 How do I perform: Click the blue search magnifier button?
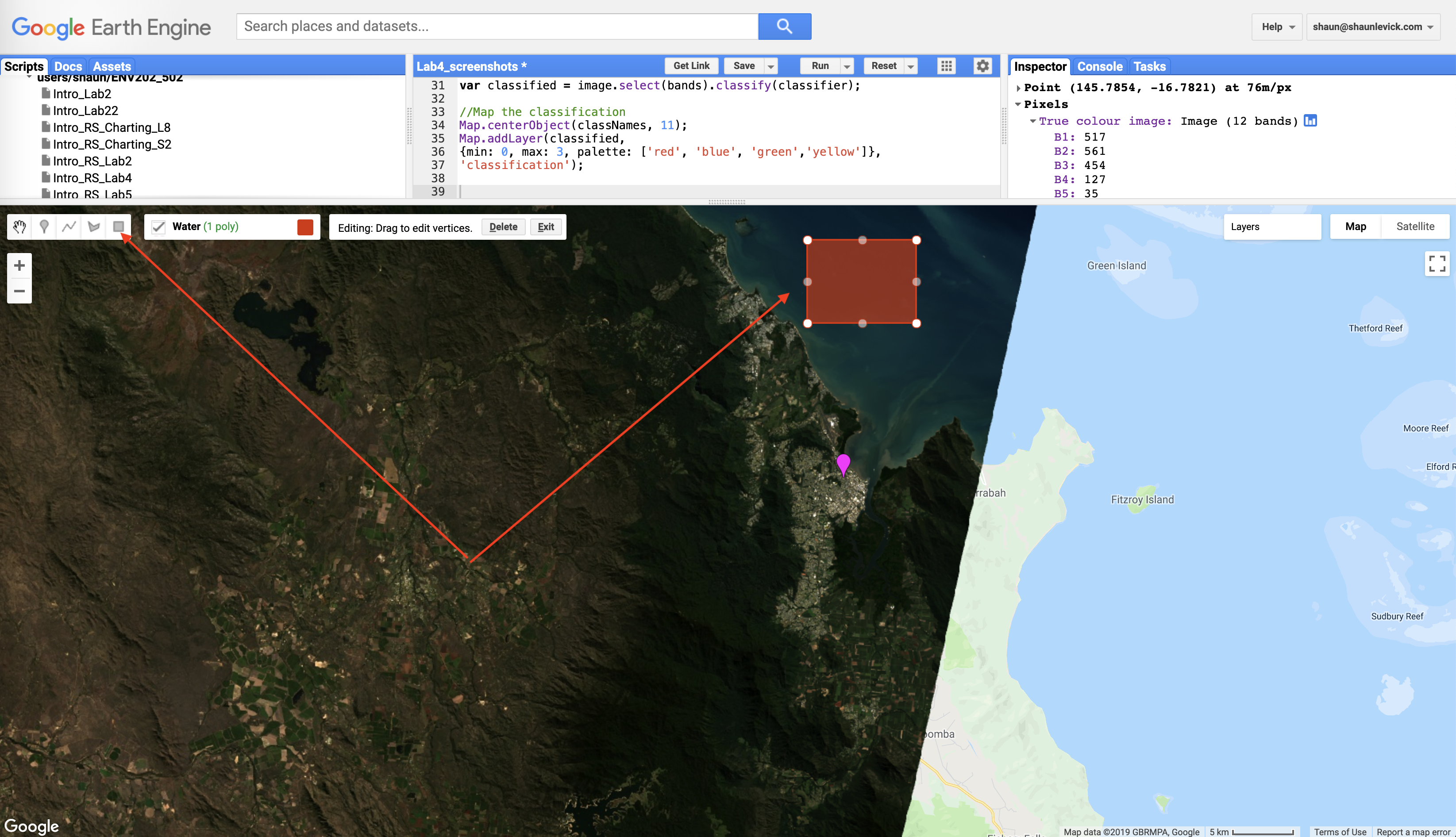click(784, 27)
